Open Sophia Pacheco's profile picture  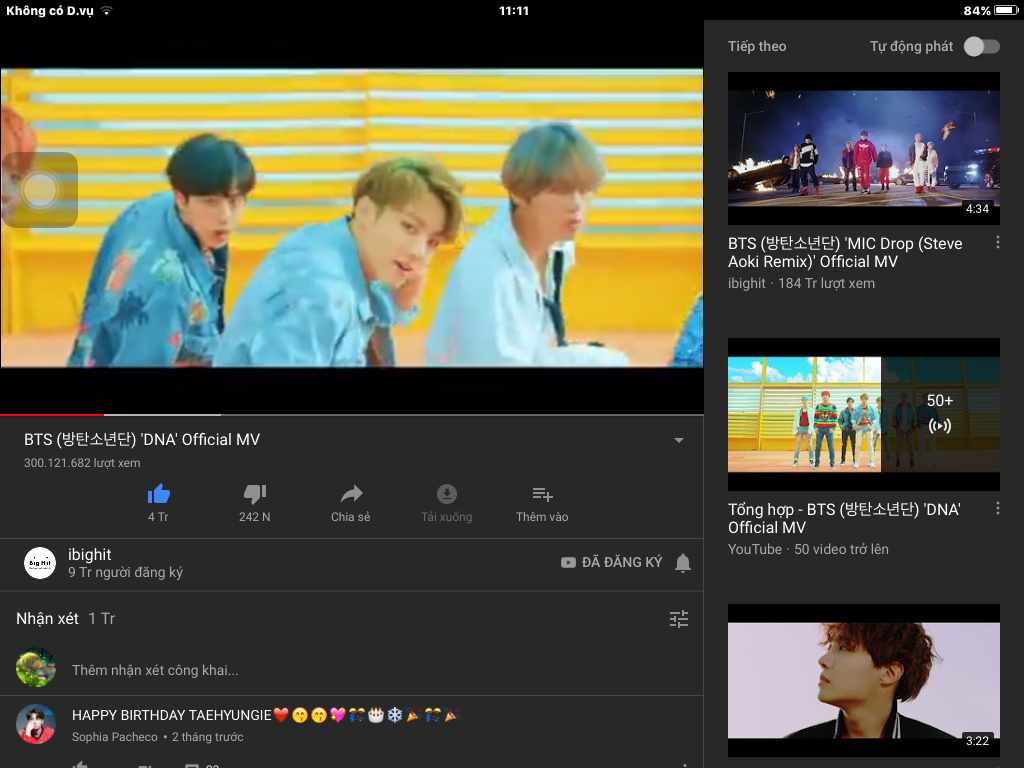[x=36, y=724]
